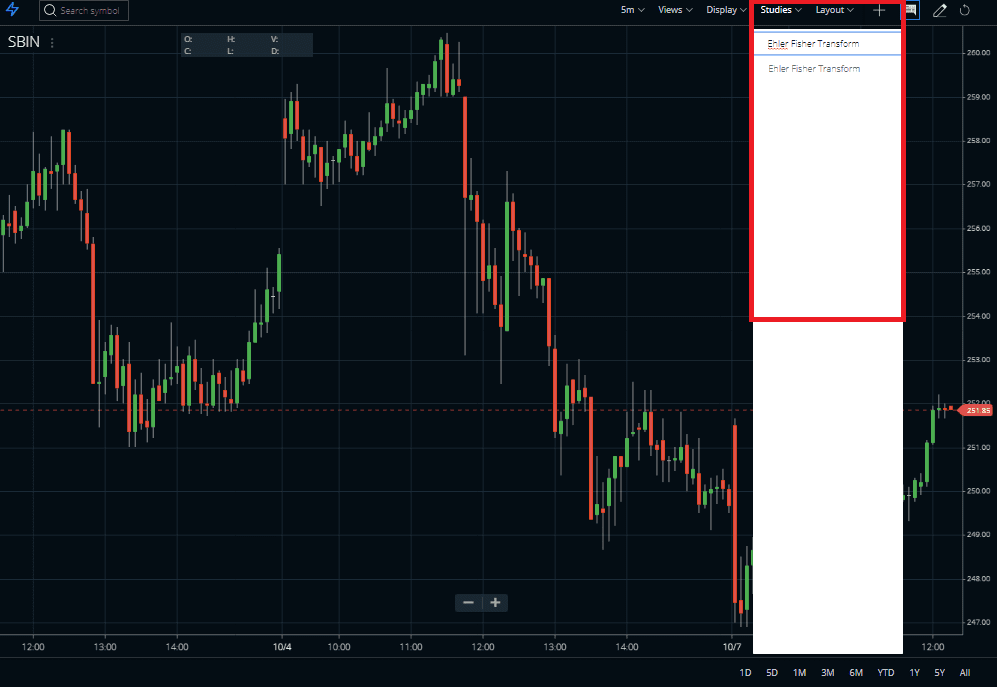
Task: Click the 255.00 price axis label
Action: coord(978,272)
